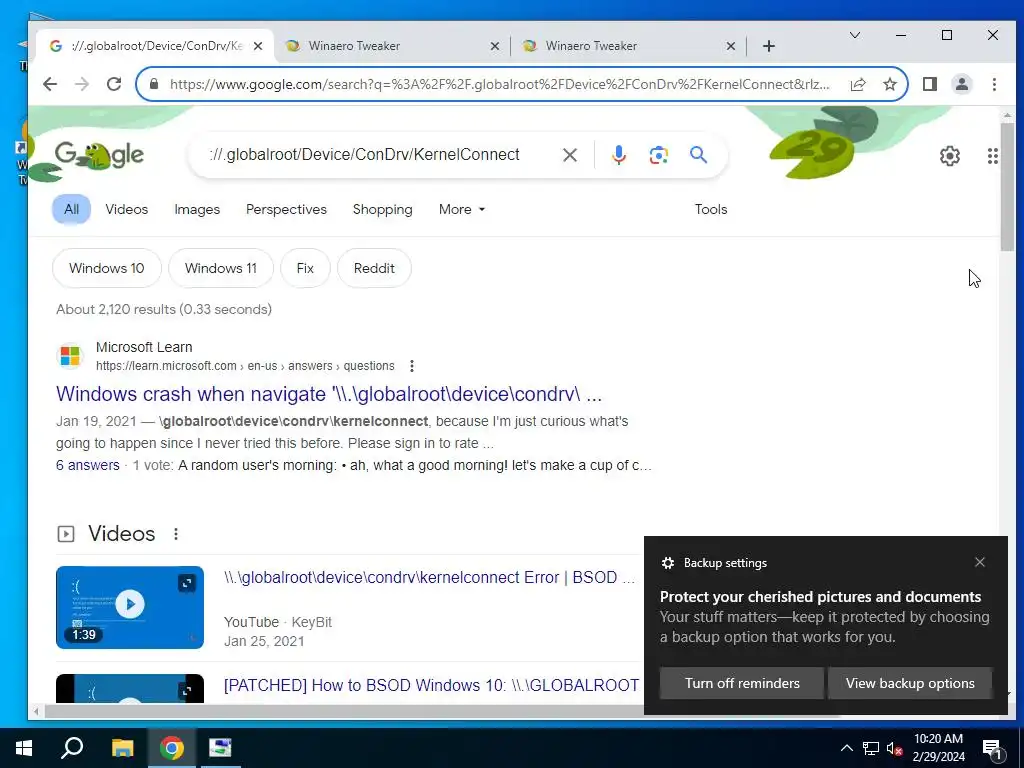Show hidden system tray icons
This screenshot has width=1024, height=768.
click(846, 748)
